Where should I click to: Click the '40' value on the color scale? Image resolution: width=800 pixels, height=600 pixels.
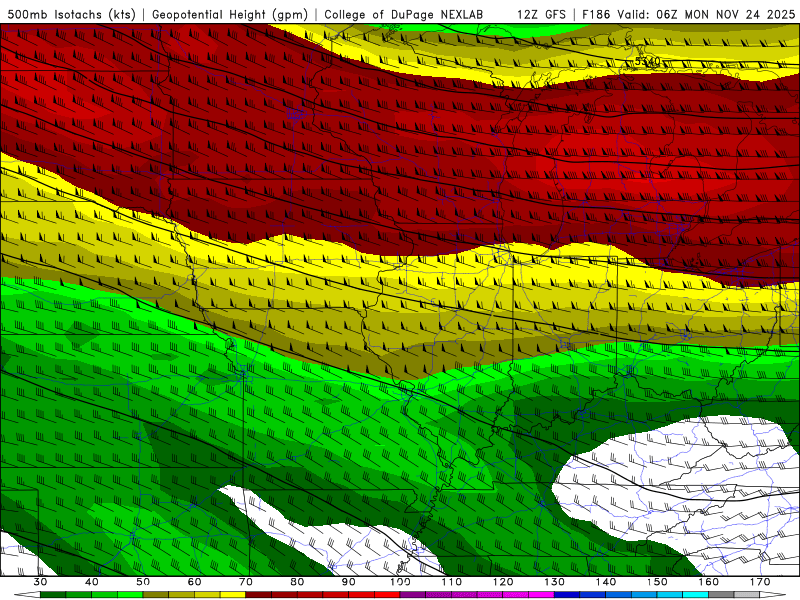coord(92,582)
